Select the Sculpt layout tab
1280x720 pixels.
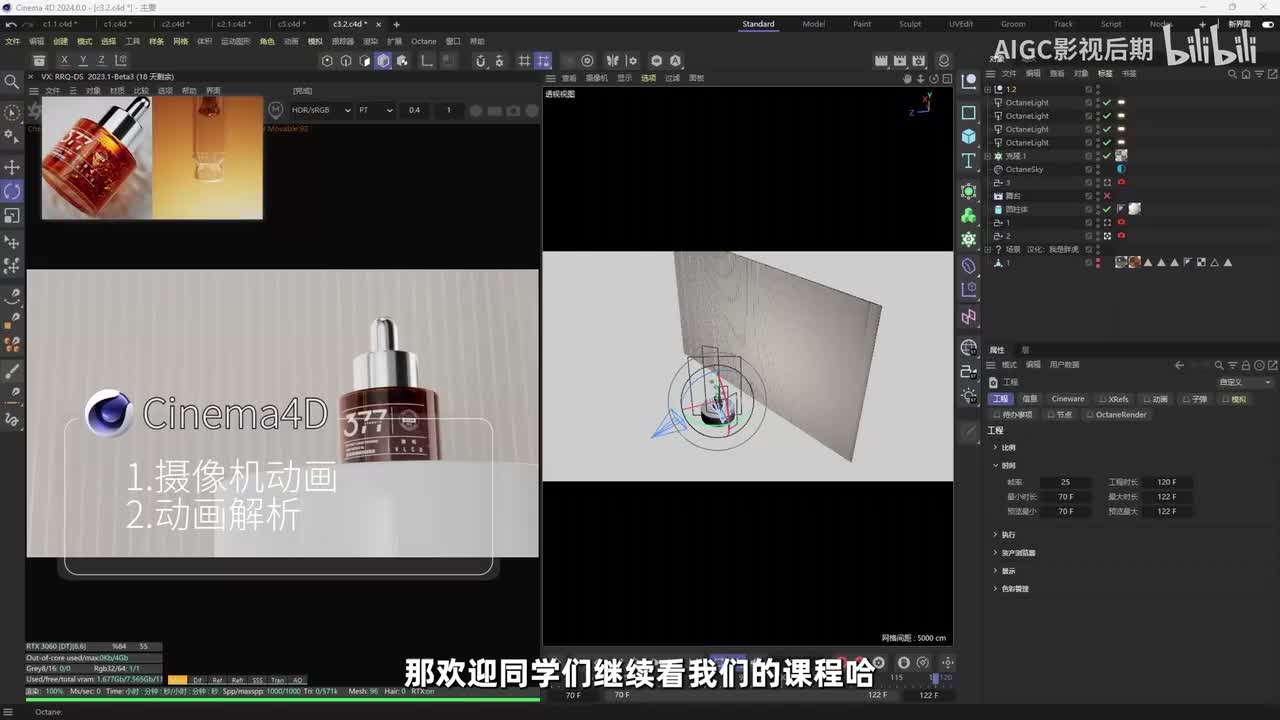[910, 24]
